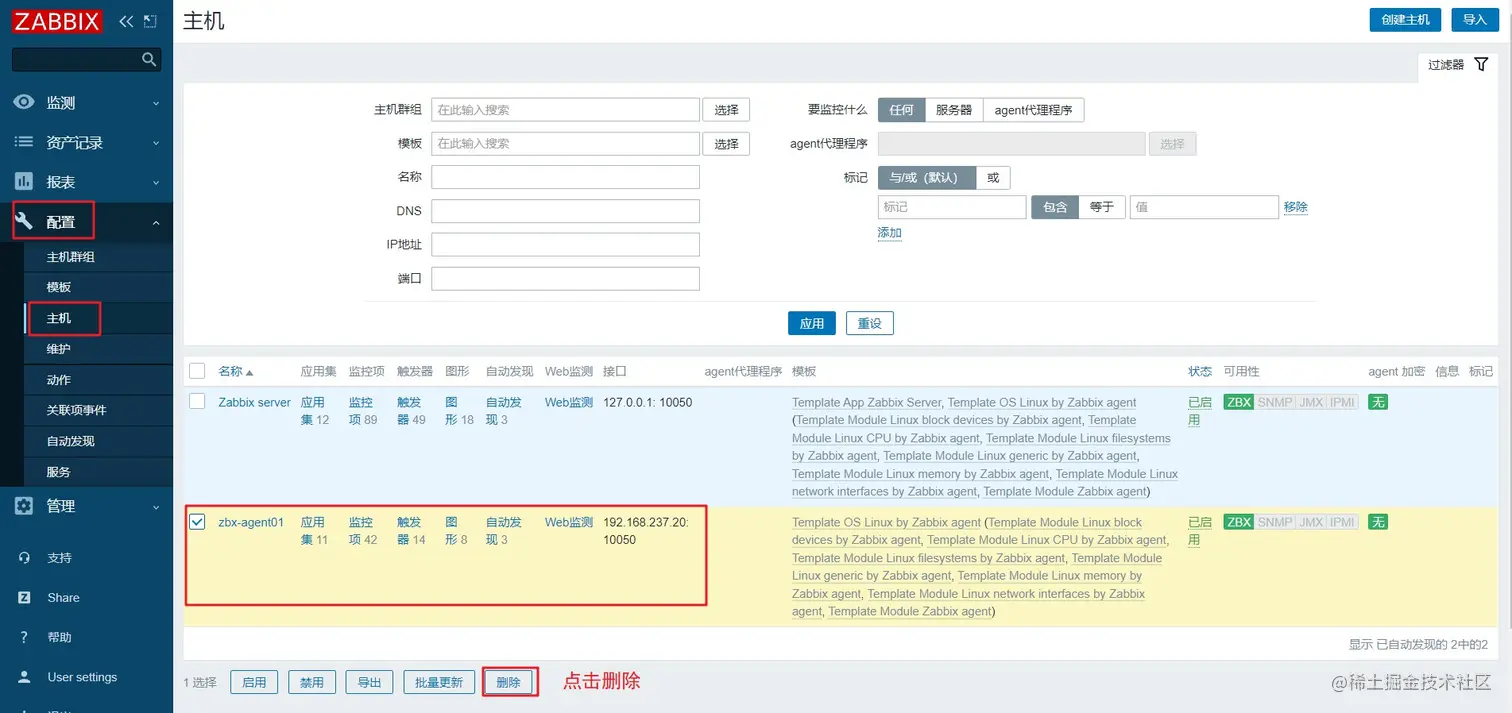Check the Zabbix server row checkbox
Viewport: 1512px width, 713px height.
click(197, 402)
